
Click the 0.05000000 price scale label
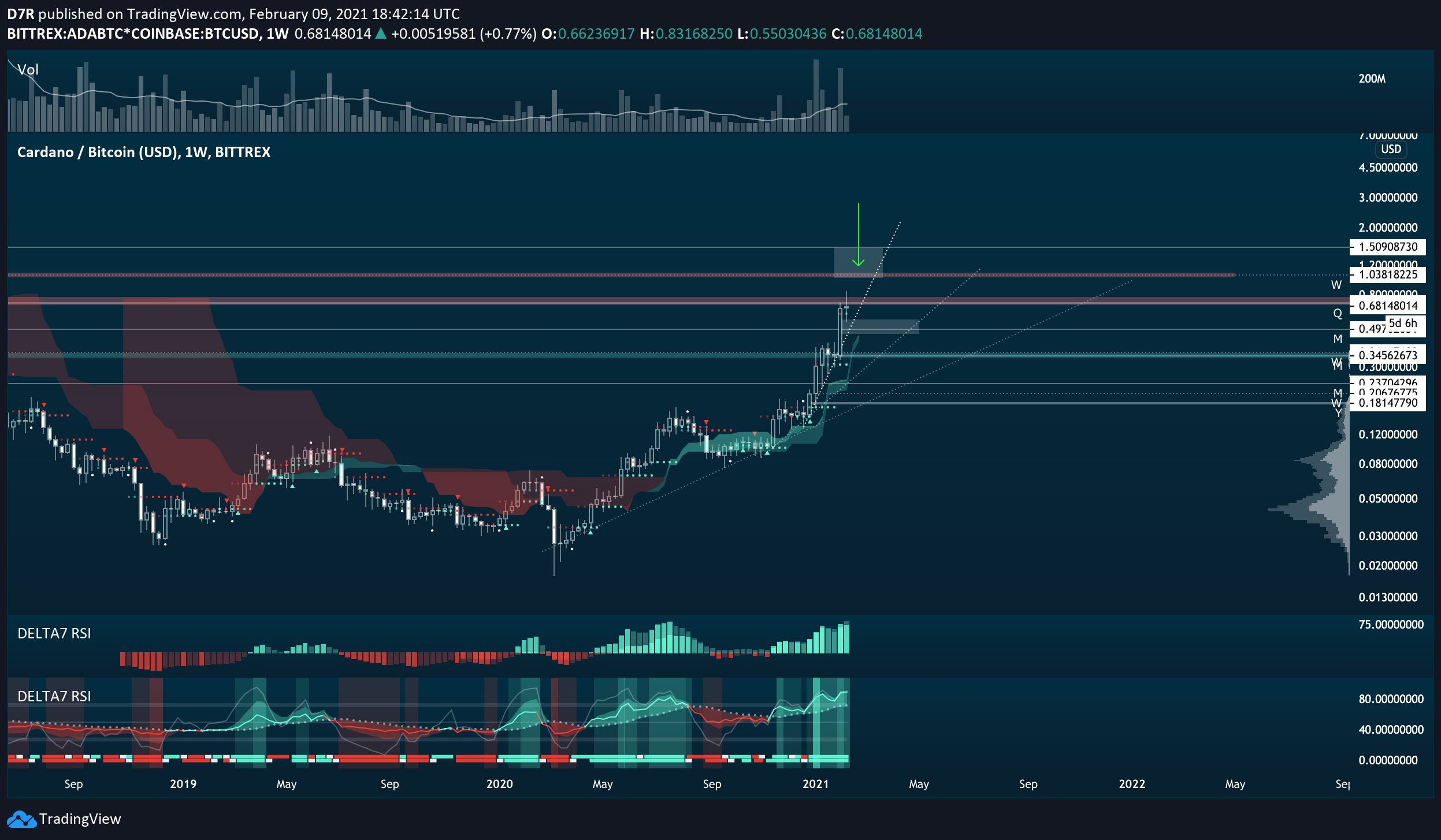click(1388, 499)
